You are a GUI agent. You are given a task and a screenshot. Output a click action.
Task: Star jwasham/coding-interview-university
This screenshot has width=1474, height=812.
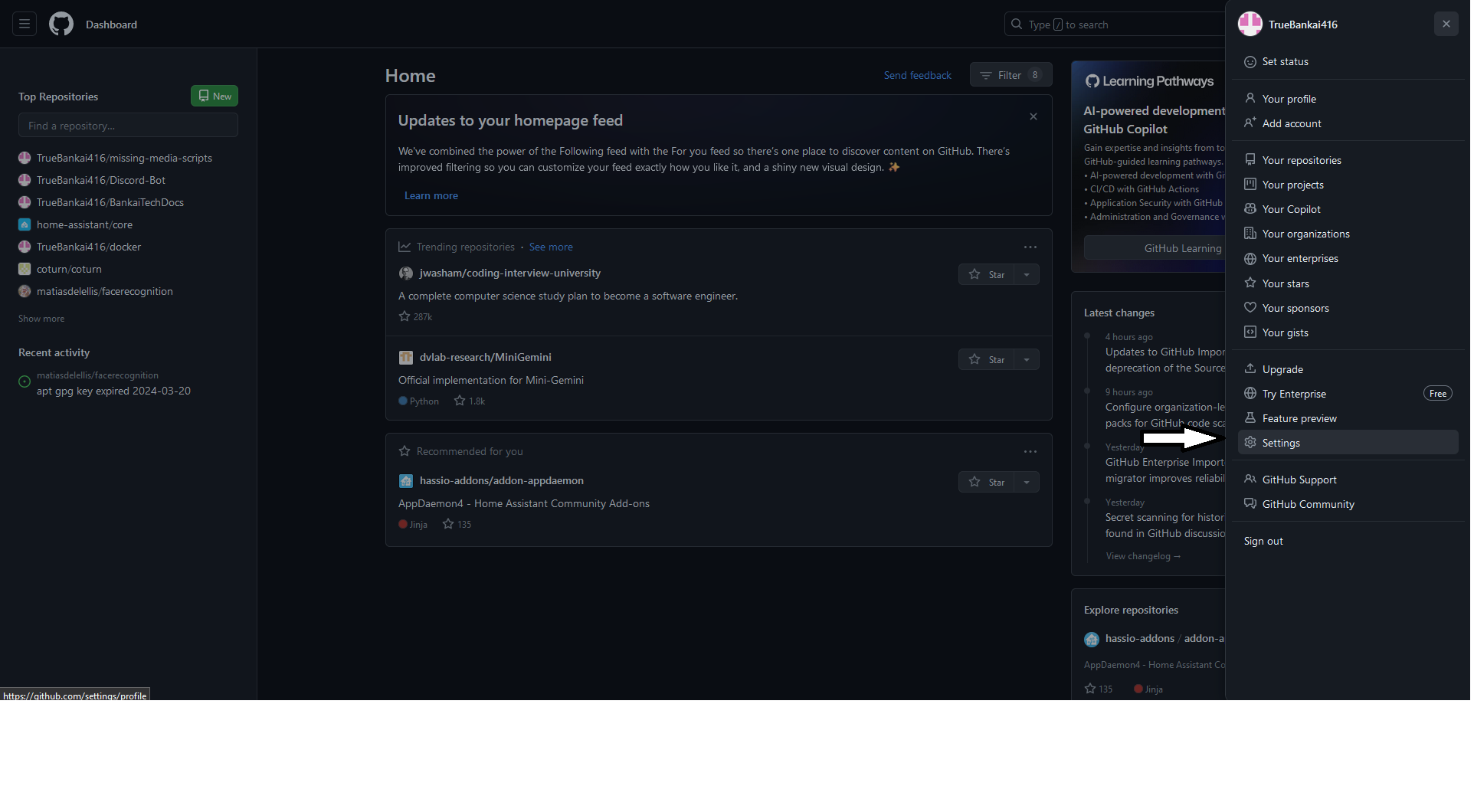point(986,274)
